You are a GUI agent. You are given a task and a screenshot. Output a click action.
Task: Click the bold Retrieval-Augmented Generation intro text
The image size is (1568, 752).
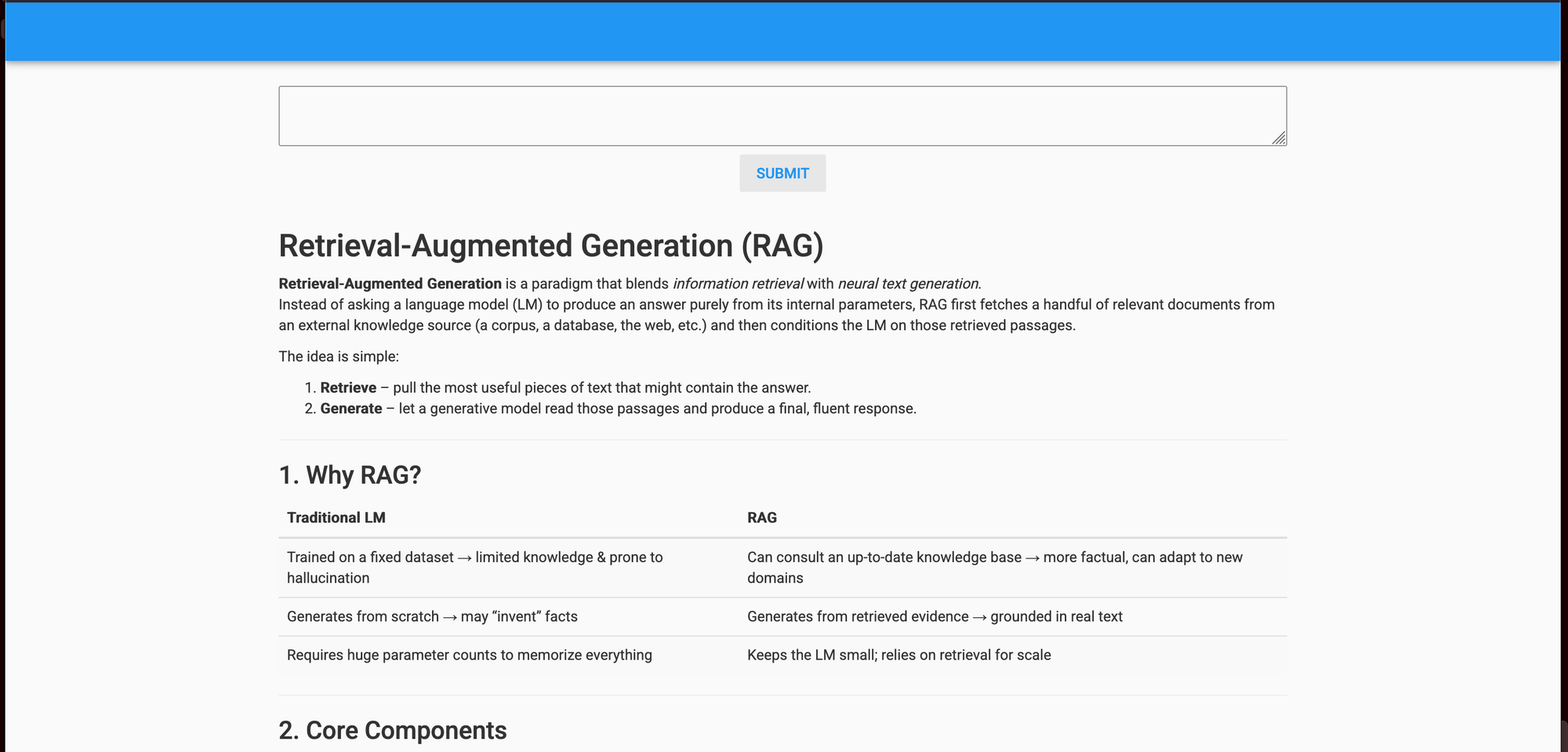(x=390, y=284)
